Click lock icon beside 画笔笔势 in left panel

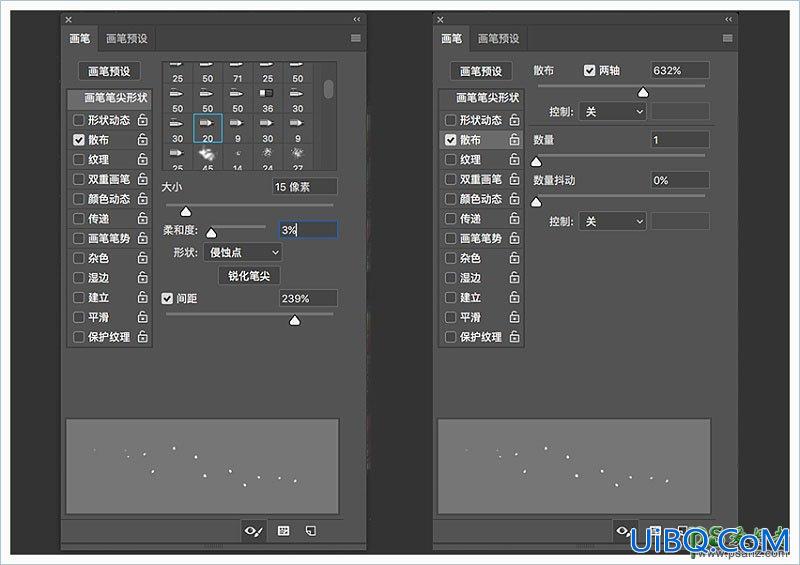tap(143, 238)
